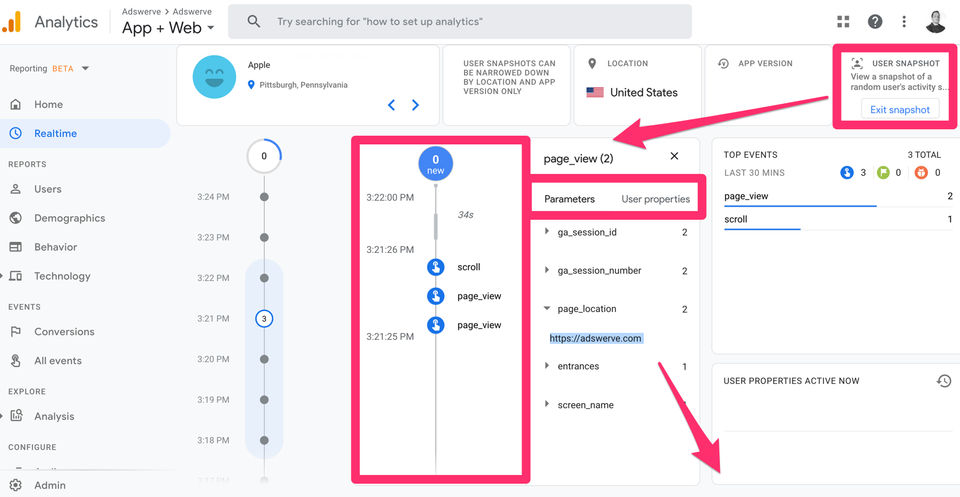Click the user account avatar
This screenshot has height=497, width=960.
(x=936, y=21)
